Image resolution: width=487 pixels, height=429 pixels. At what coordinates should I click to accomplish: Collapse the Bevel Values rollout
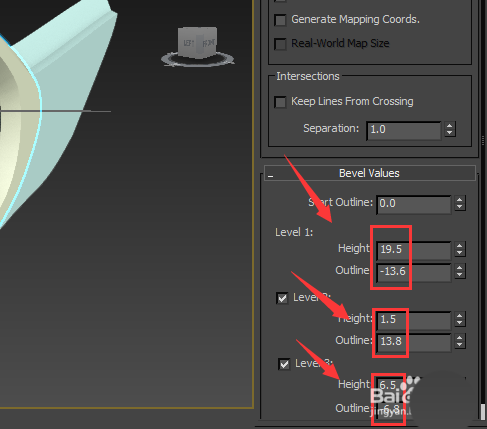370,173
